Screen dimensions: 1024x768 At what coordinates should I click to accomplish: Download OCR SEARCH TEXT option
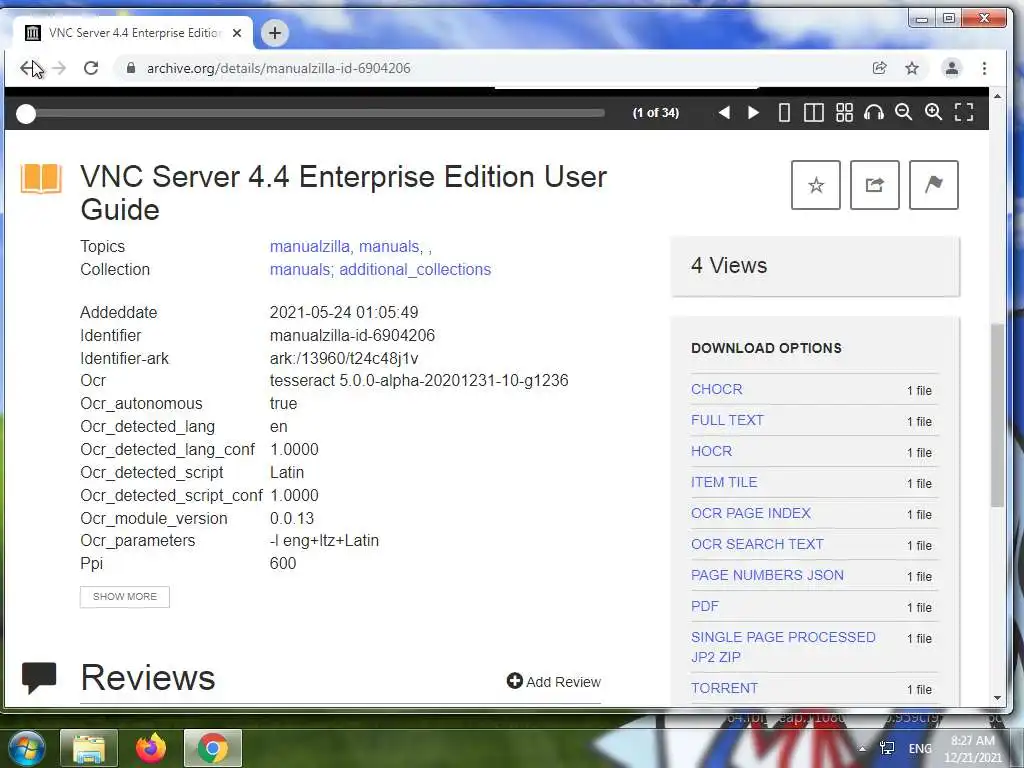757,544
